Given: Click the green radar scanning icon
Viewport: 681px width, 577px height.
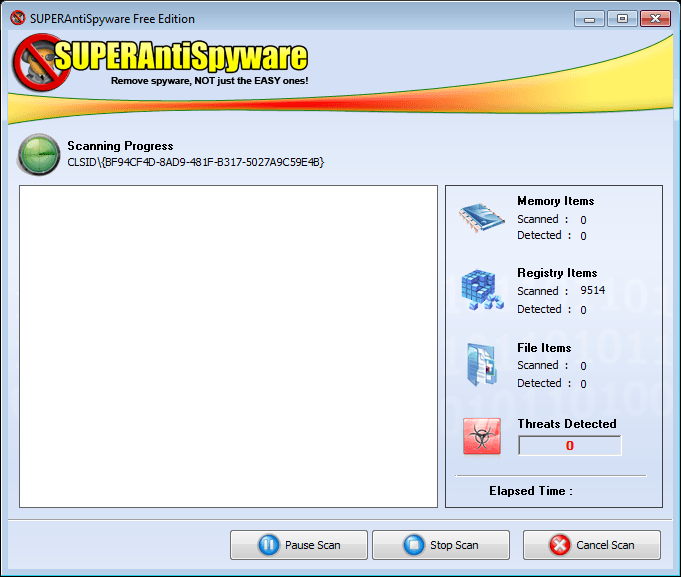Looking at the screenshot, I should pos(39,154).
